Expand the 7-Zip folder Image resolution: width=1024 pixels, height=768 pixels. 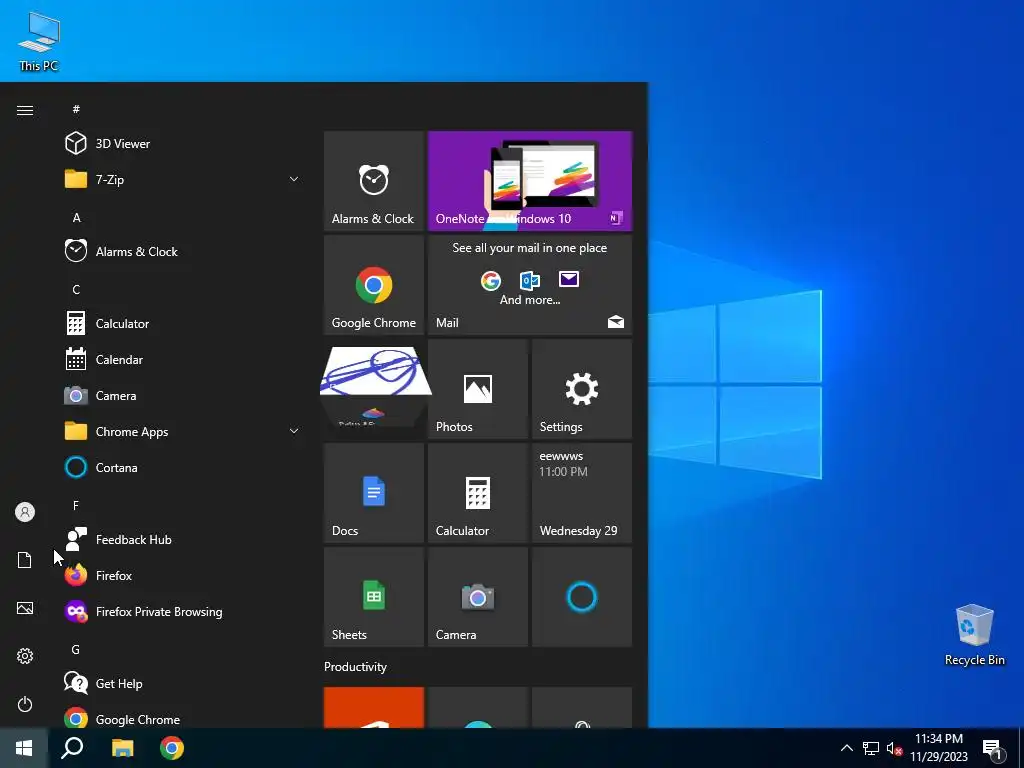point(182,180)
